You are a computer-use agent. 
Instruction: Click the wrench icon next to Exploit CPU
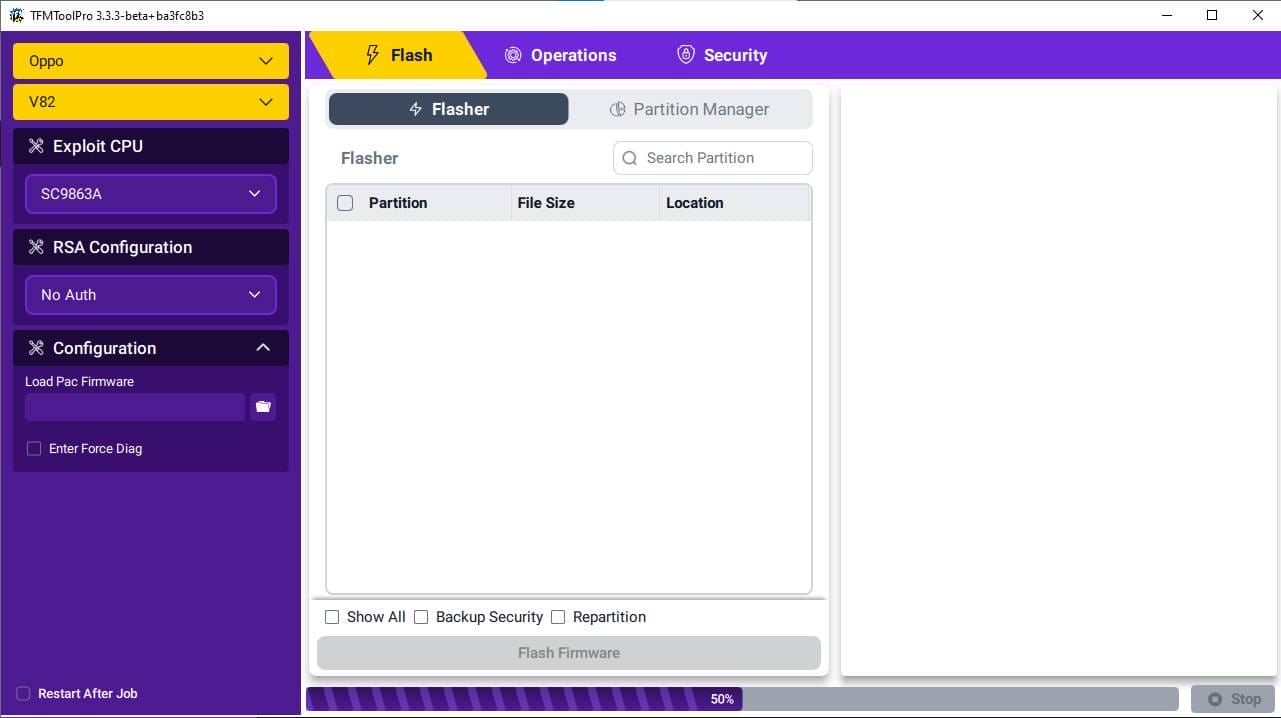(x=36, y=146)
